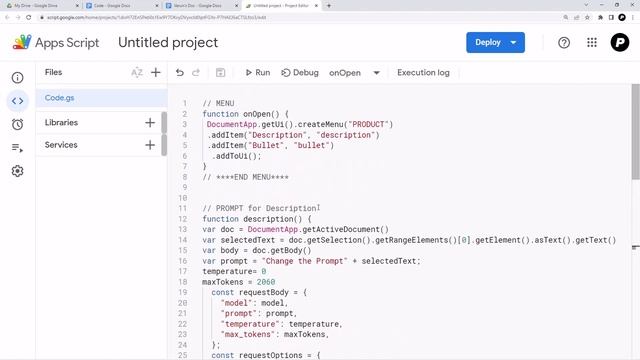Click "temperature= 0" assignment line
640x360 pixels.
tap(234, 271)
